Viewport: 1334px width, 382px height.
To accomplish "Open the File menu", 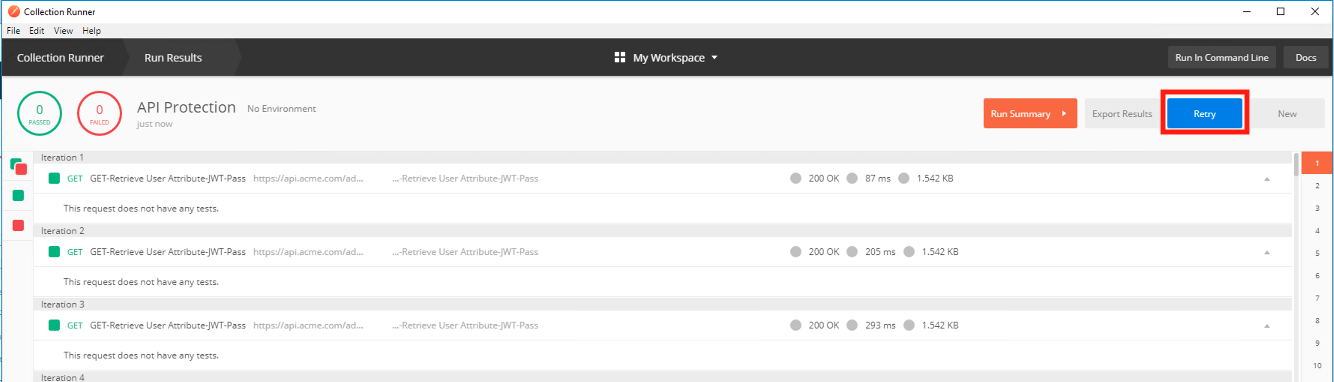I will coord(14,31).
